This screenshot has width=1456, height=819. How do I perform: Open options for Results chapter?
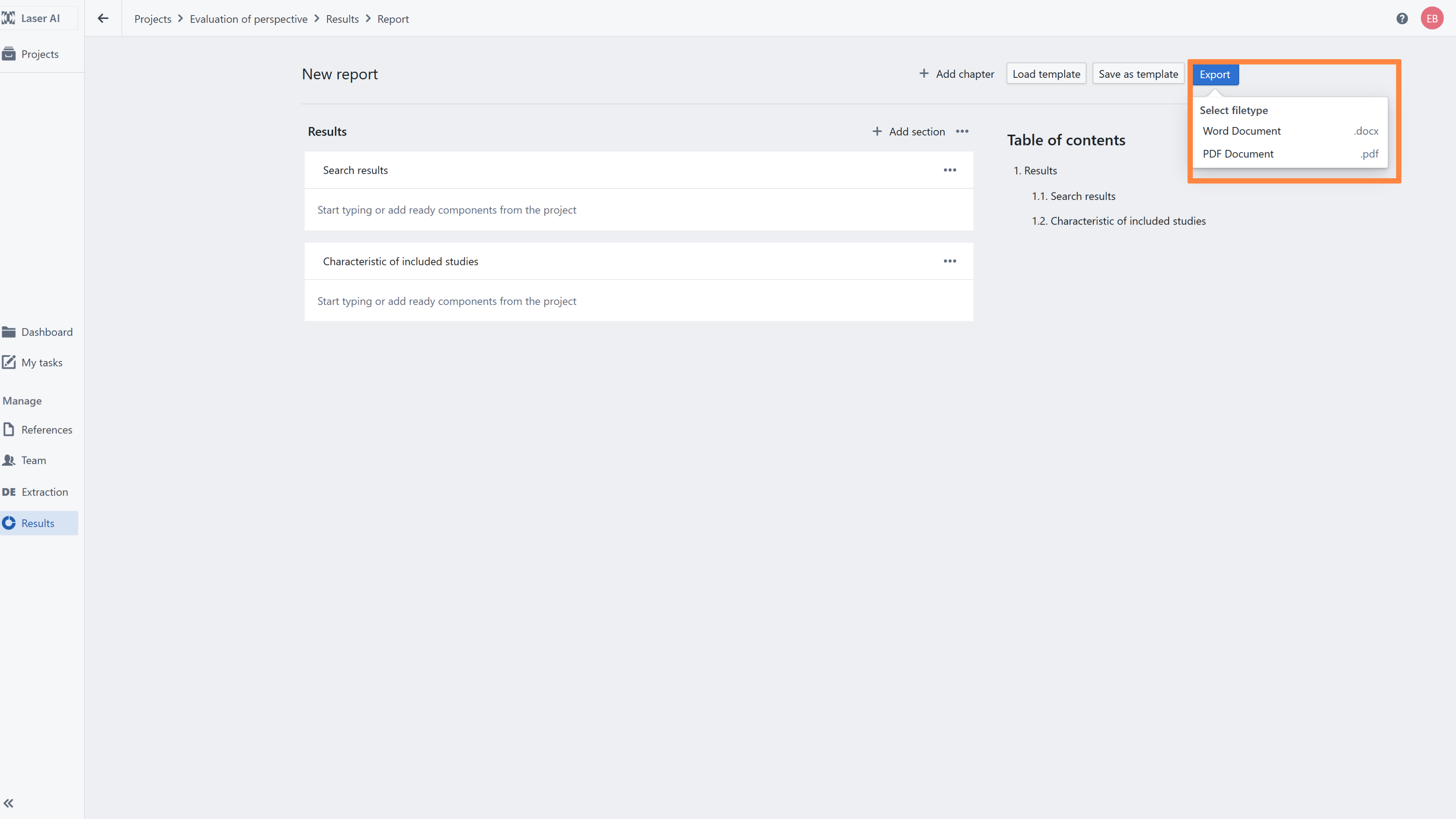[962, 131]
